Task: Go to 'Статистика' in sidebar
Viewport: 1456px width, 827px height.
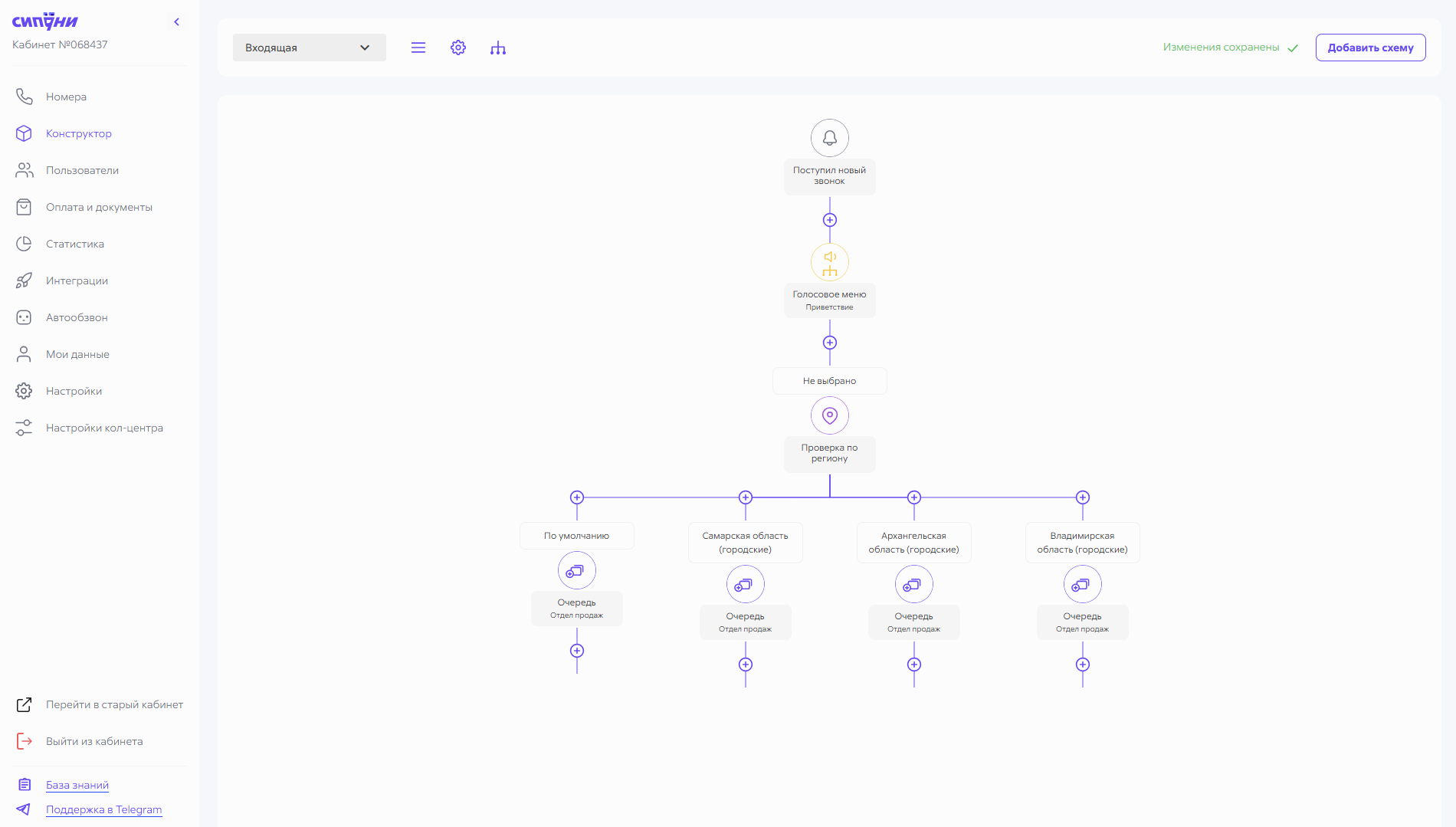Action: coord(75,244)
